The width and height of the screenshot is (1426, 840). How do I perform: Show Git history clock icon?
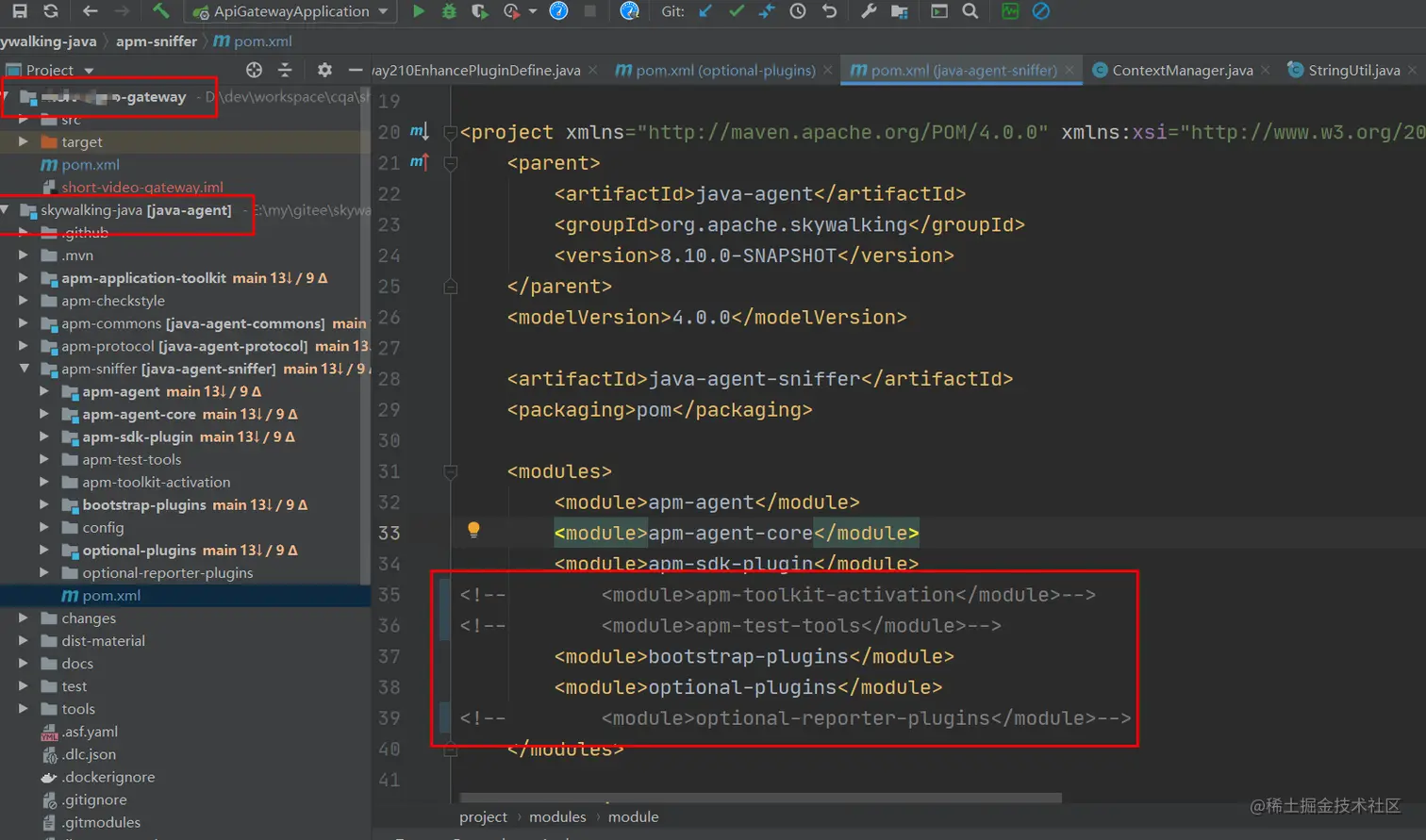pos(798,11)
